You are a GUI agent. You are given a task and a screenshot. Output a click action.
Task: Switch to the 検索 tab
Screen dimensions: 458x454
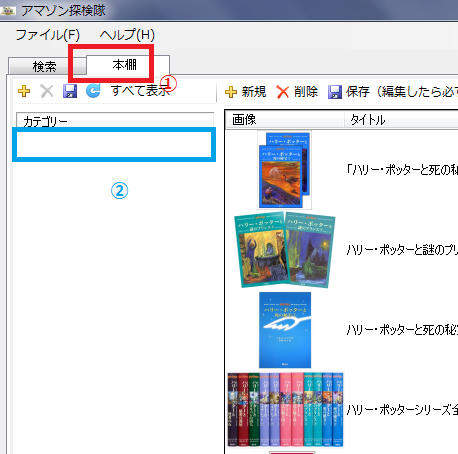44,66
